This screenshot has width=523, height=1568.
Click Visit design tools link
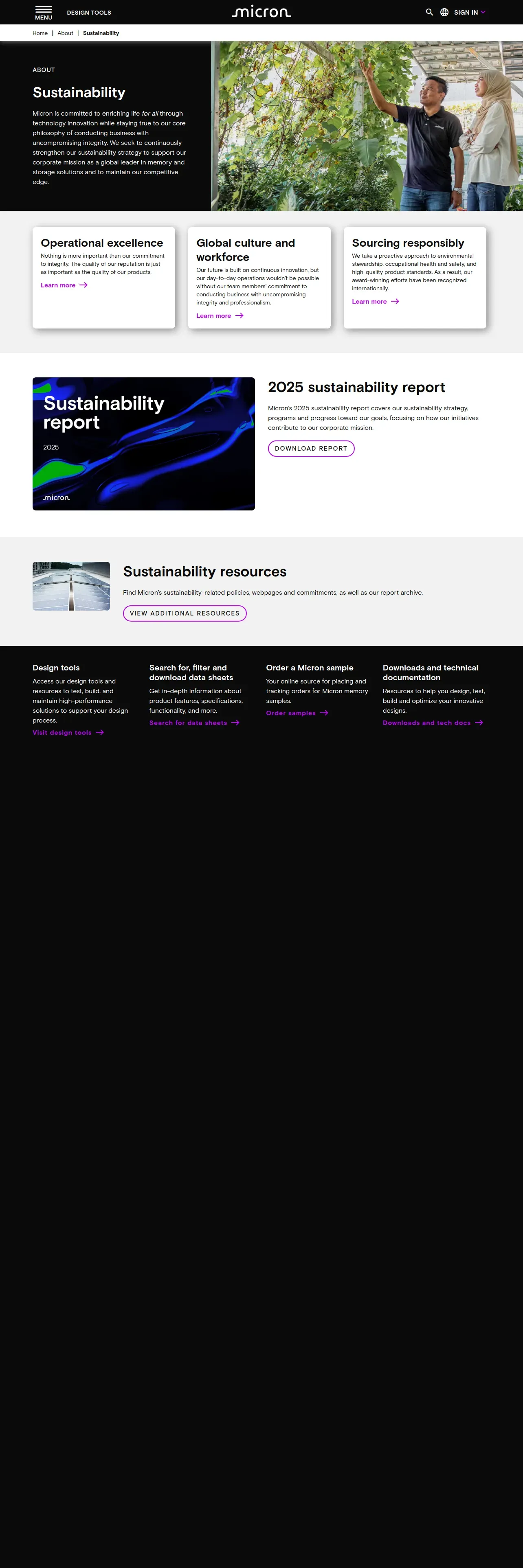[x=68, y=732]
